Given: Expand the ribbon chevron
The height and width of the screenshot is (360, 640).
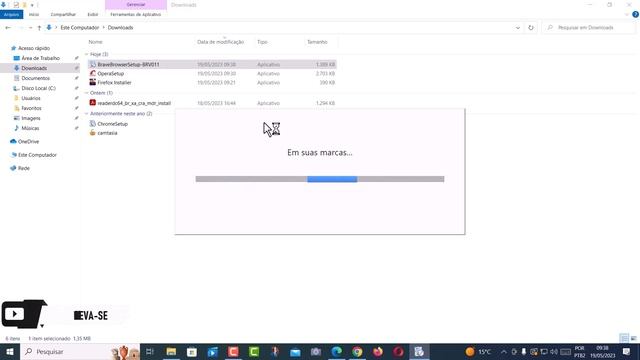Looking at the screenshot, I should [627, 14].
